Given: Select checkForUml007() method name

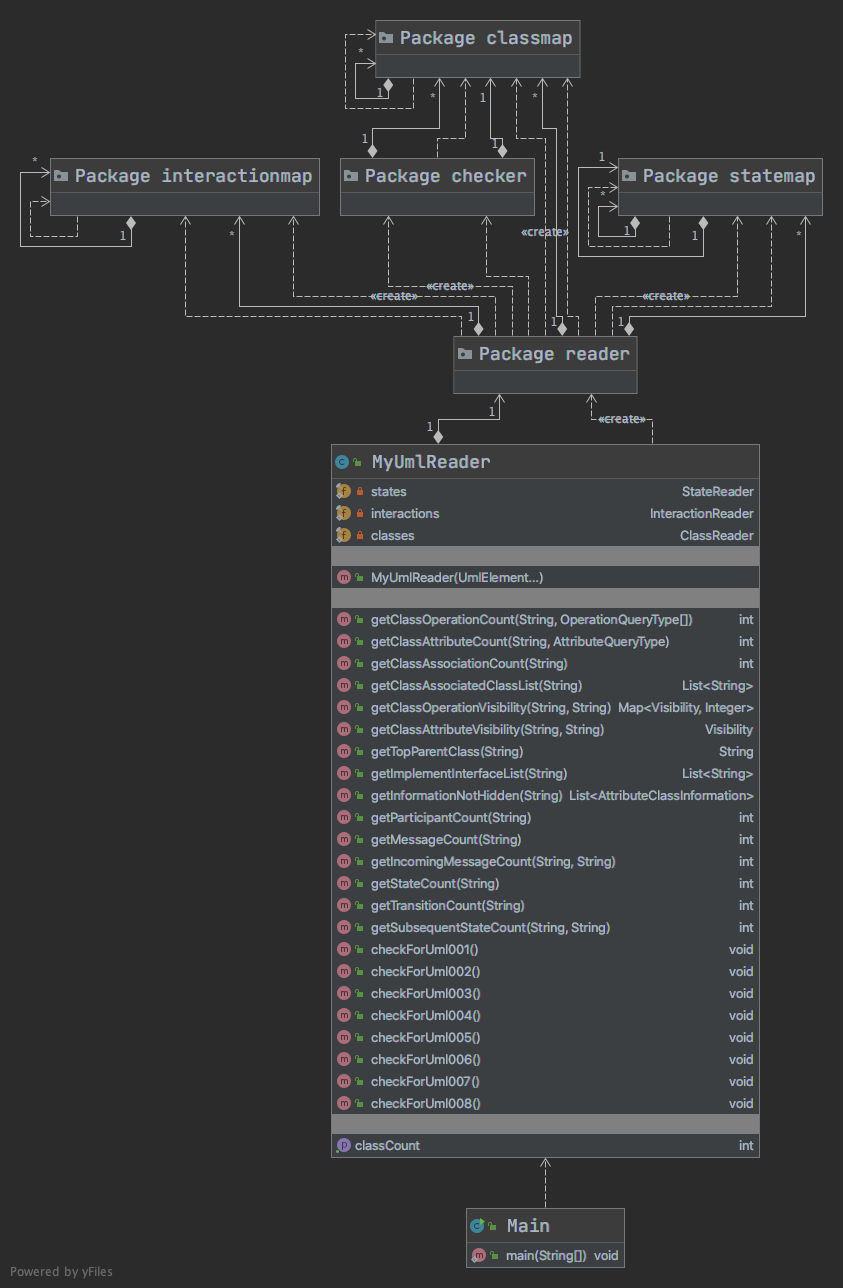Looking at the screenshot, I should tap(426, 1081).
